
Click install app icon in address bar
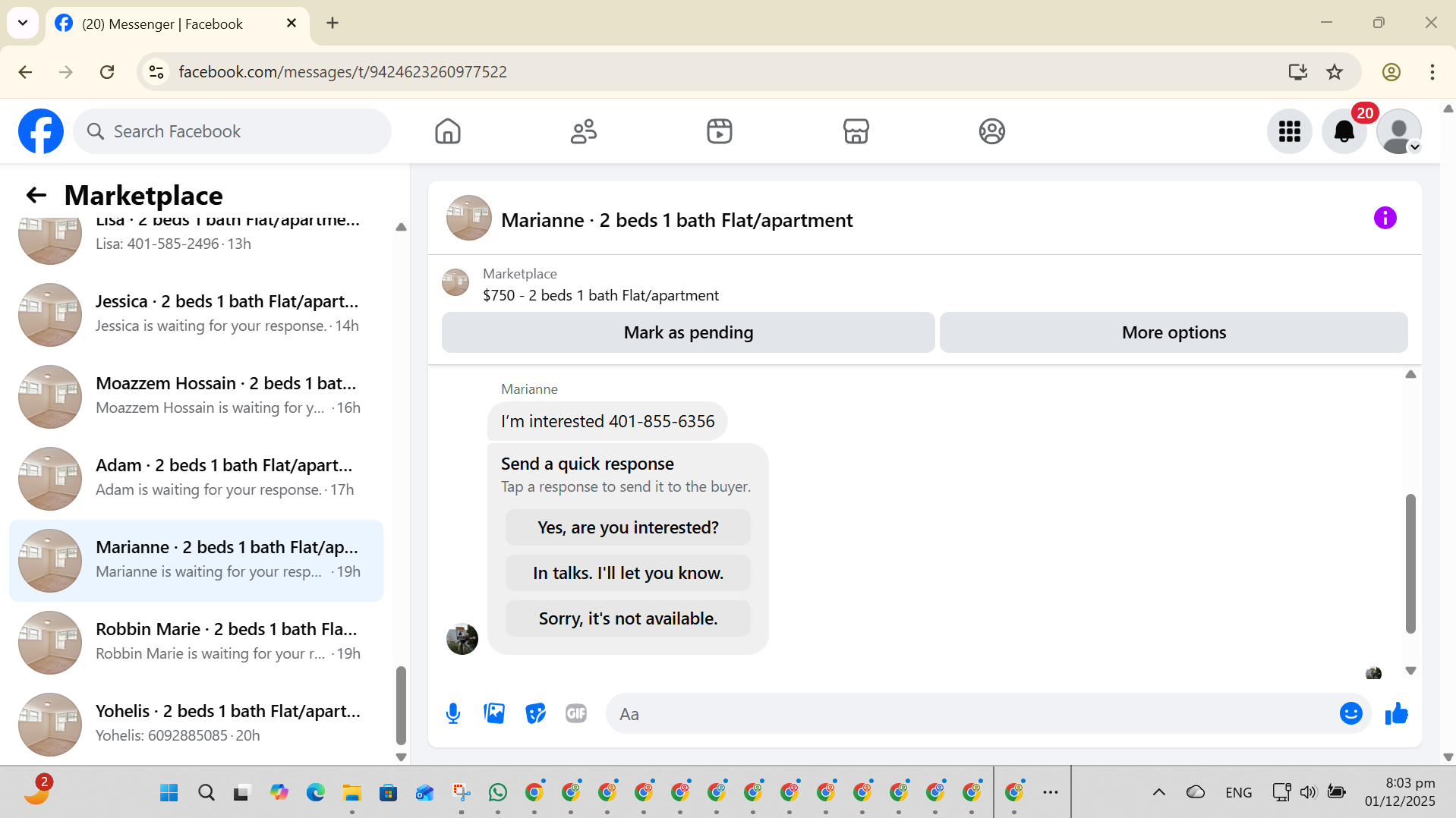click(x=1298, y=72)
